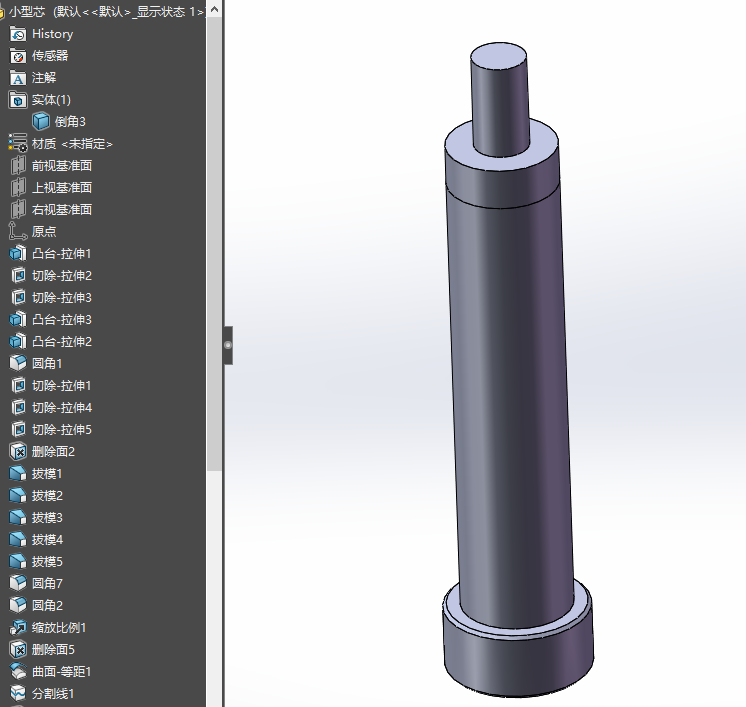Select the 拔模5 feature label
This screenshot has width=746, height=707.
tap(47, 561)
